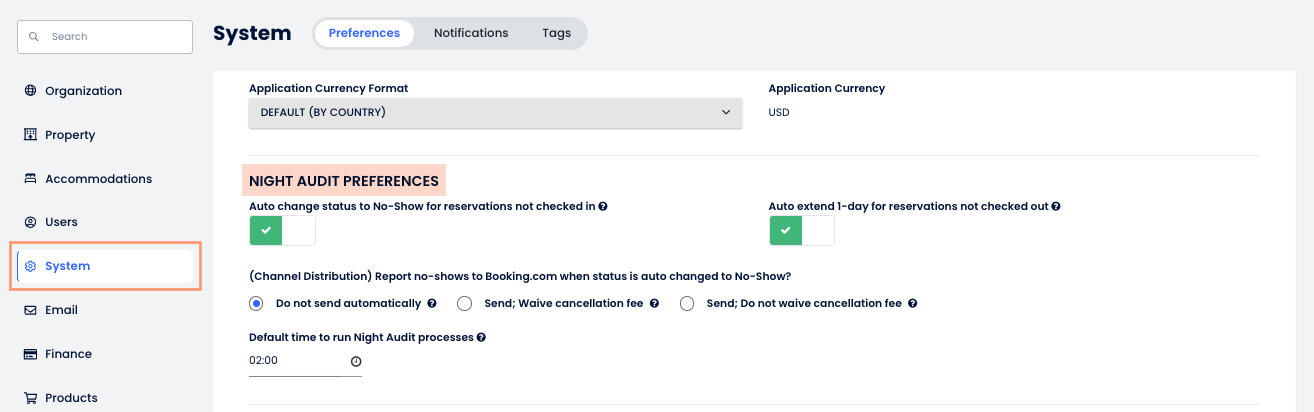Switch to the Notifications tab
The width and height of the screenshot is (1314, 412).
[x=471, y=33]
